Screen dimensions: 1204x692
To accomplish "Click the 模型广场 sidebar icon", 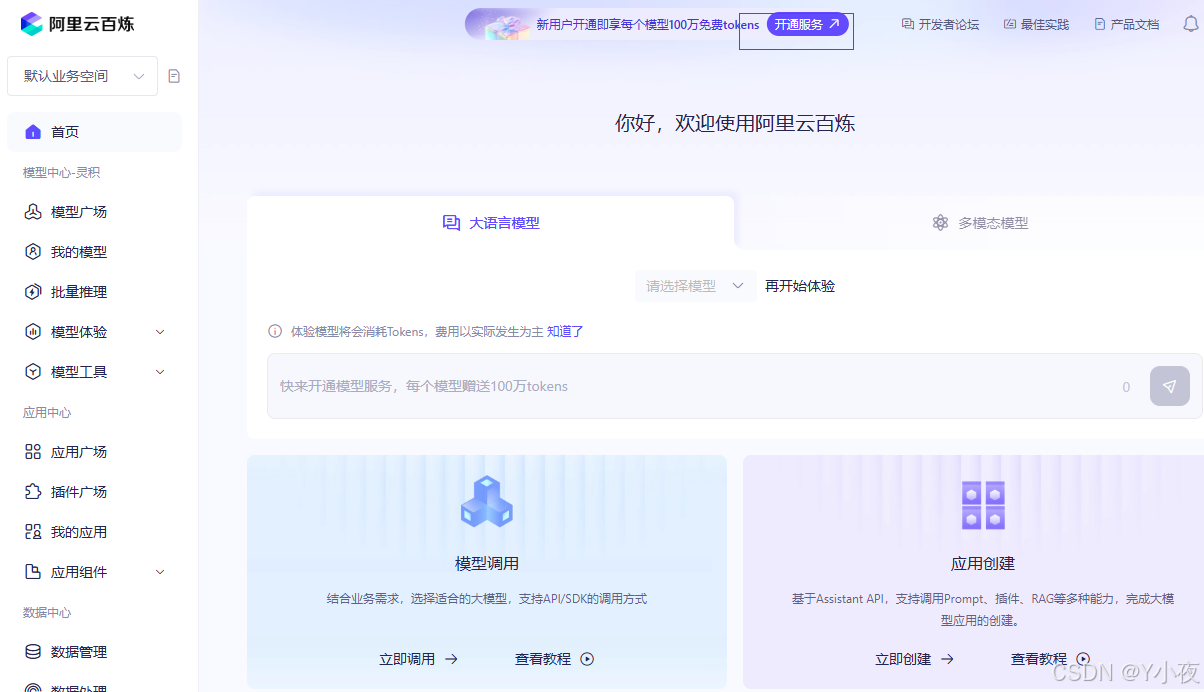I will point(33,212).
